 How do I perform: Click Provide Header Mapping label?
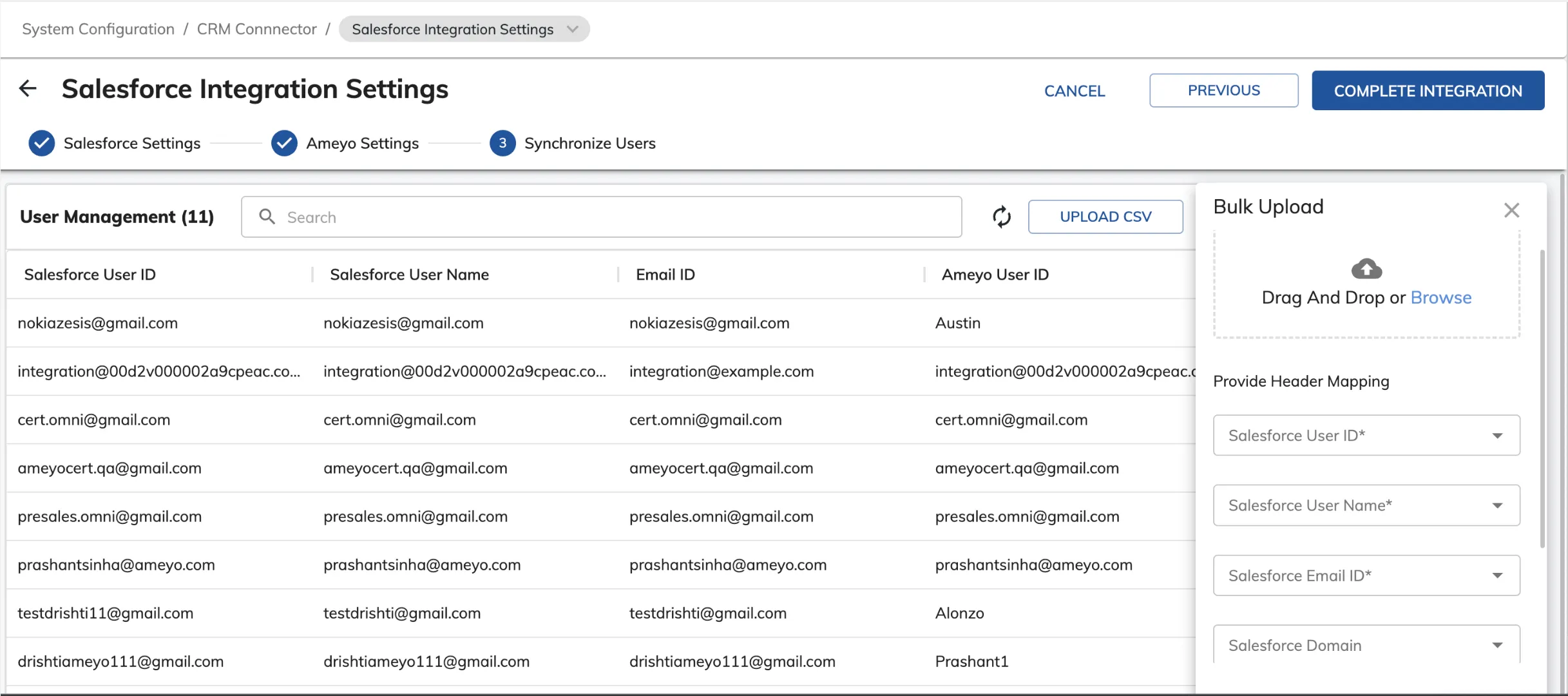pos(1301,381)
